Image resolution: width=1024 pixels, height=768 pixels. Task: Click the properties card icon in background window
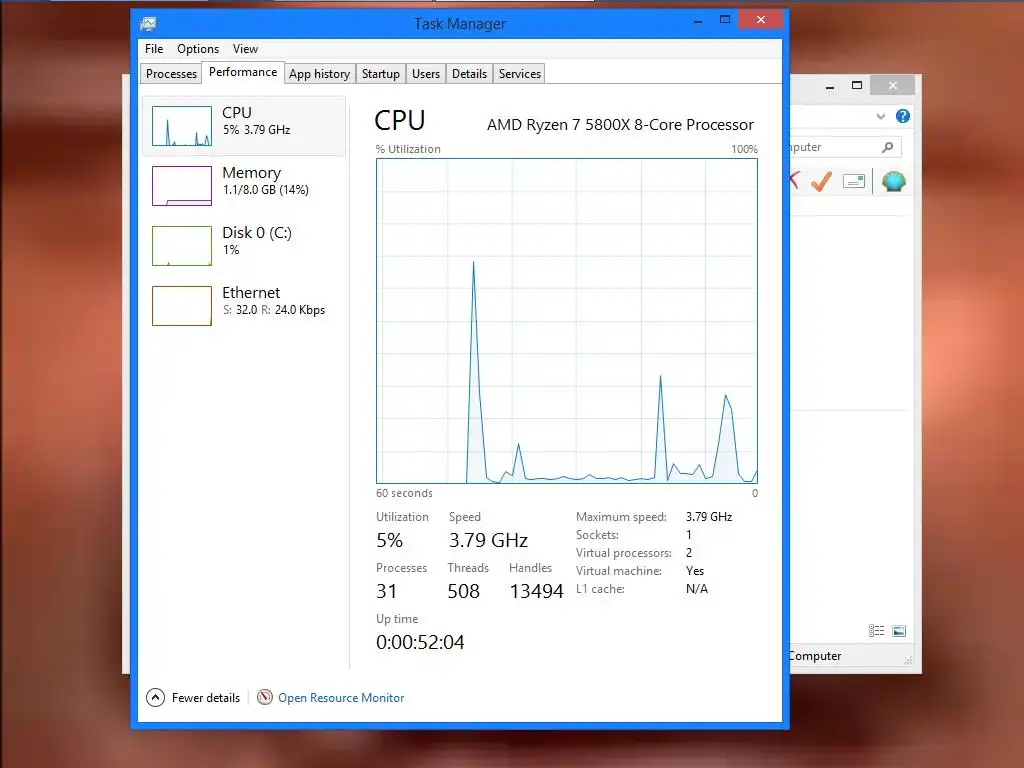pos(854,181)
